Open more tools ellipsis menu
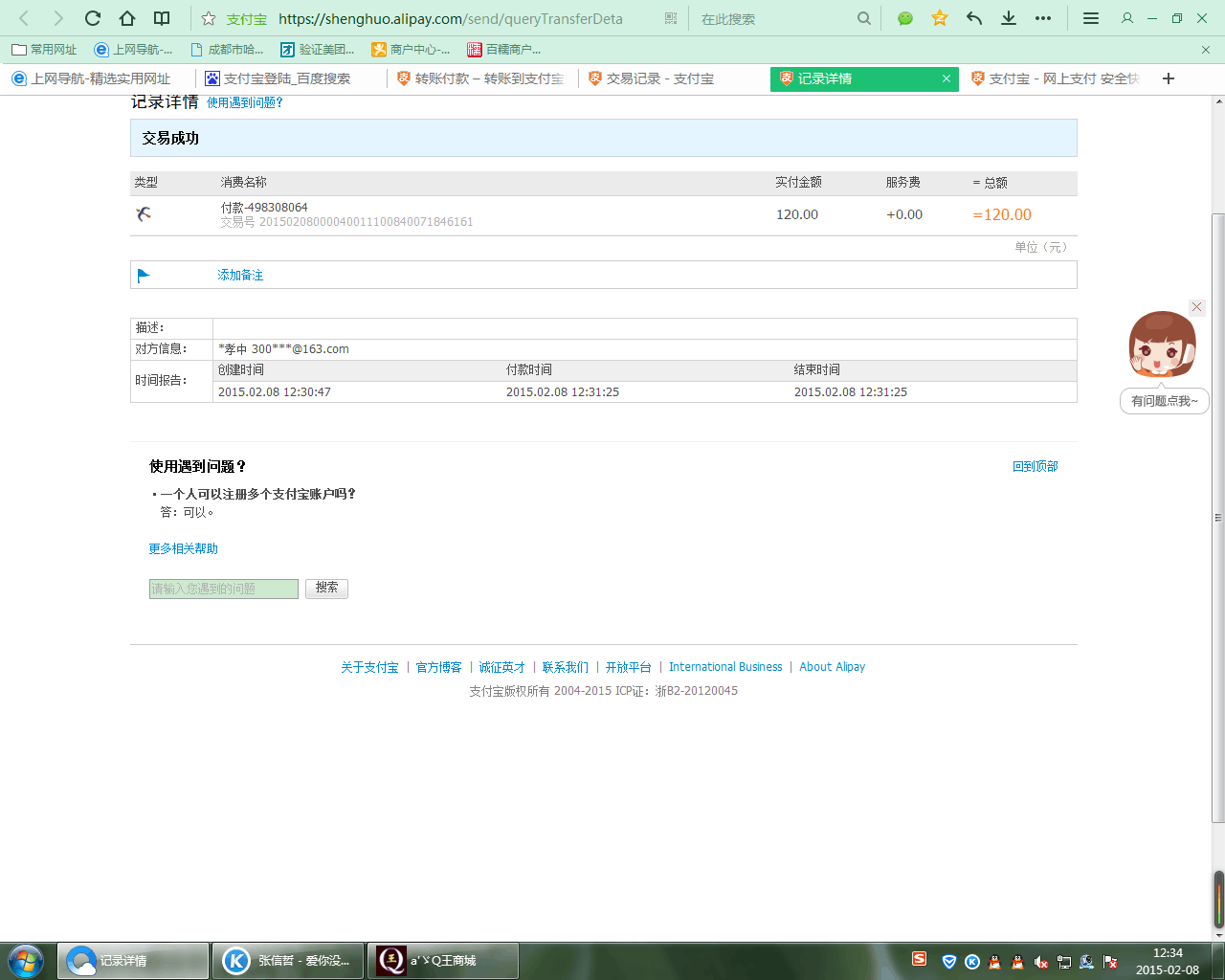 tap(1043, 18)
